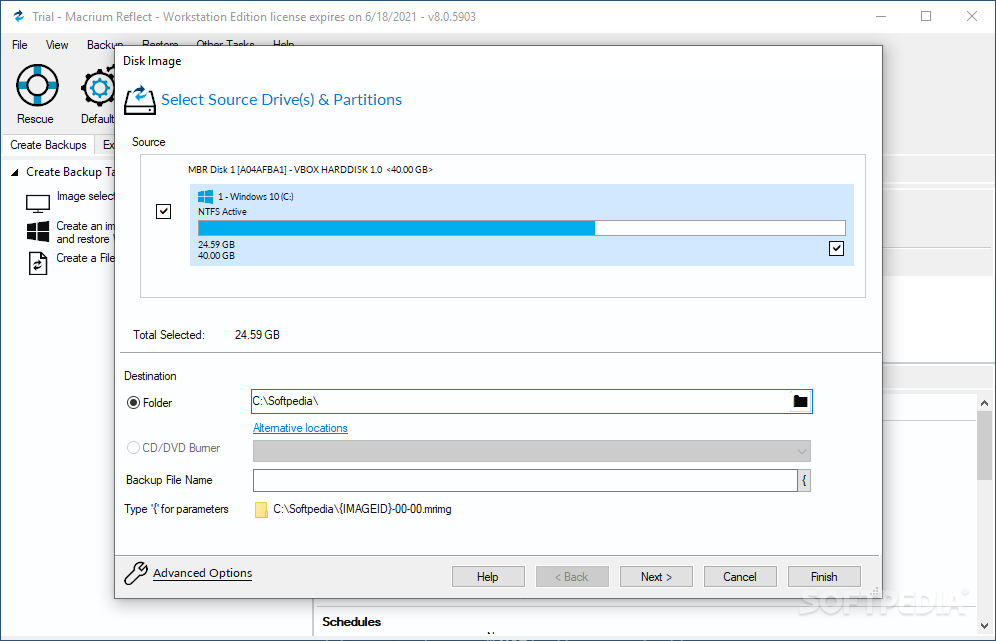Screen dimensions: 996x641
Task: Click the MBR Disk 1 VBOX HARDDISK label
Action: pos(310,170)
